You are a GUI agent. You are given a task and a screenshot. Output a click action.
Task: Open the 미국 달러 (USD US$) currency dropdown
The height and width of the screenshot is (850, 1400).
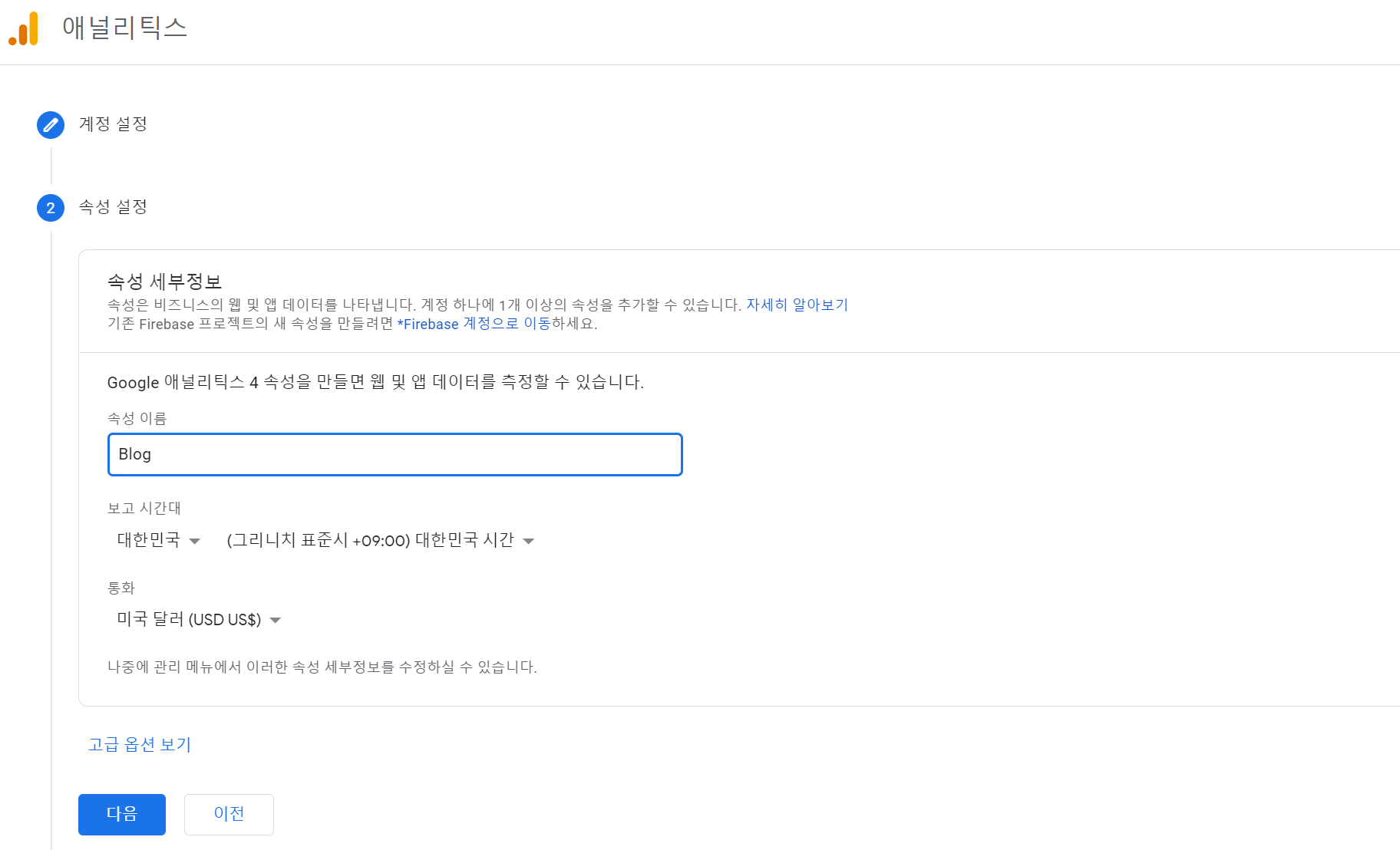[199, 619]
